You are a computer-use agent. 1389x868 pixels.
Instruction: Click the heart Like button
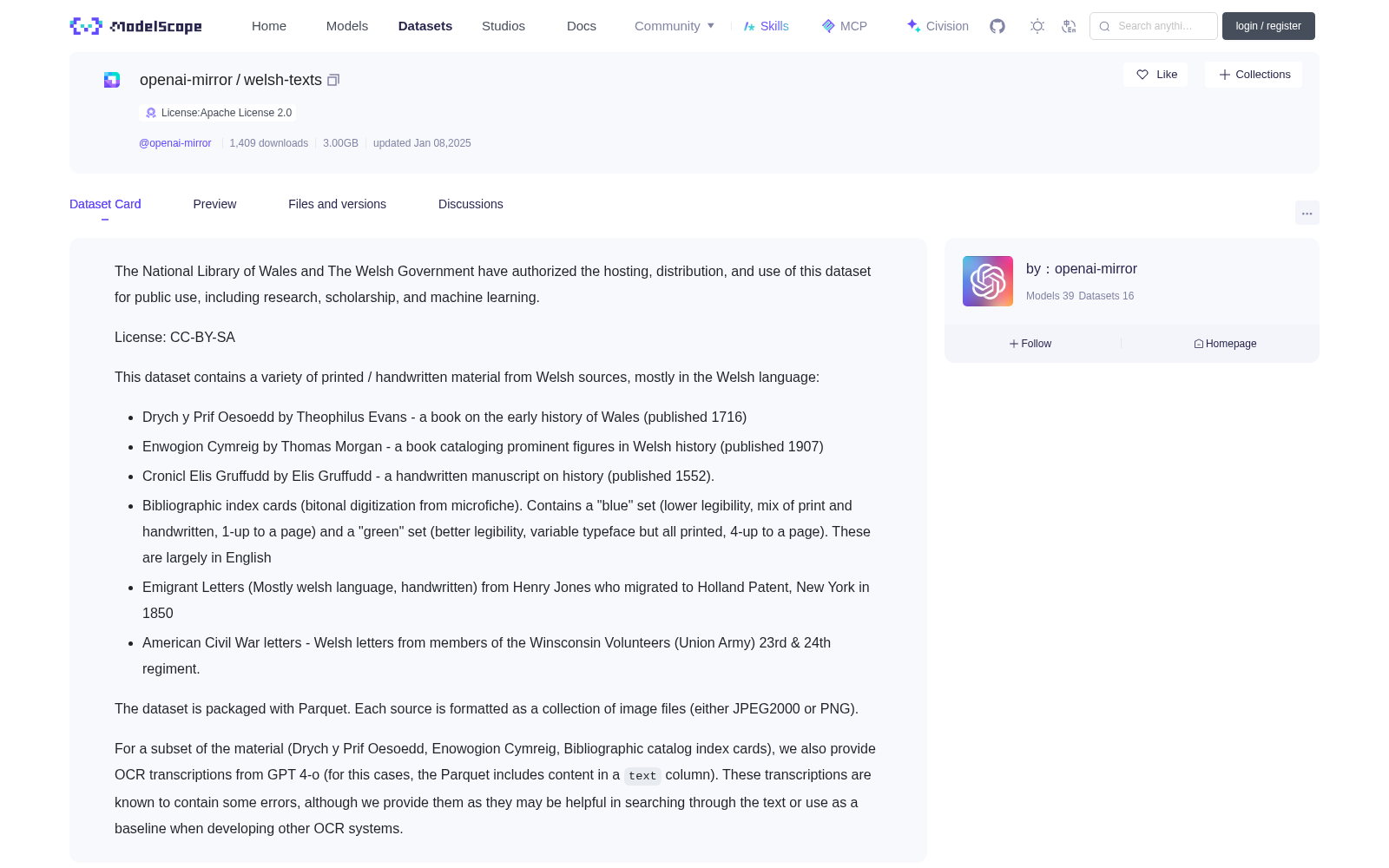pos(1155,75)
